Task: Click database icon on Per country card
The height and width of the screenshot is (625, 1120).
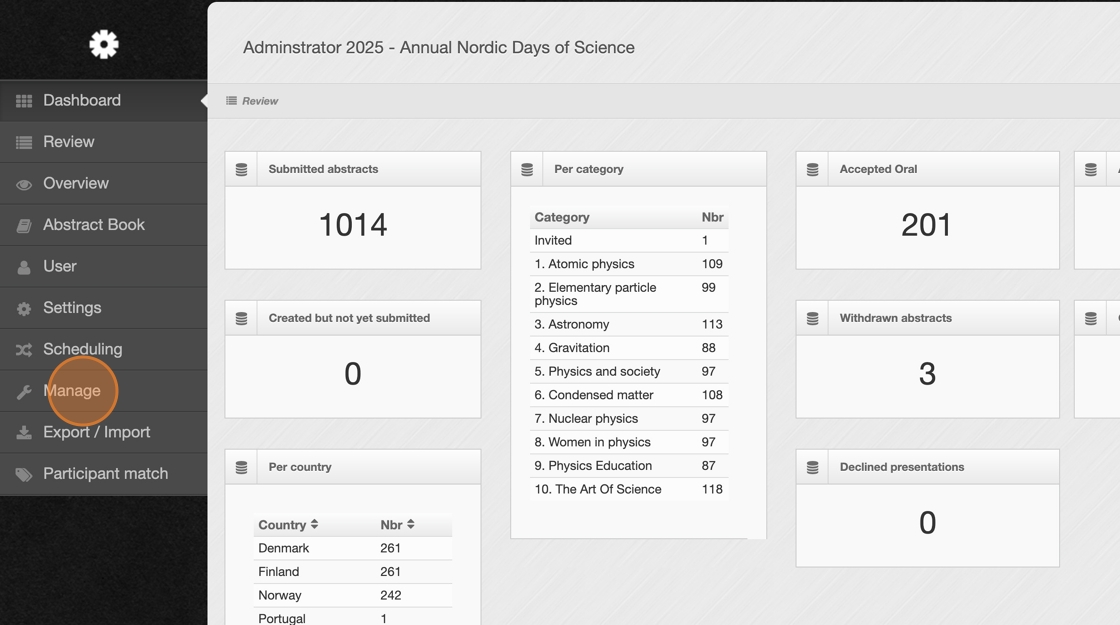Action: click(241, 467)
